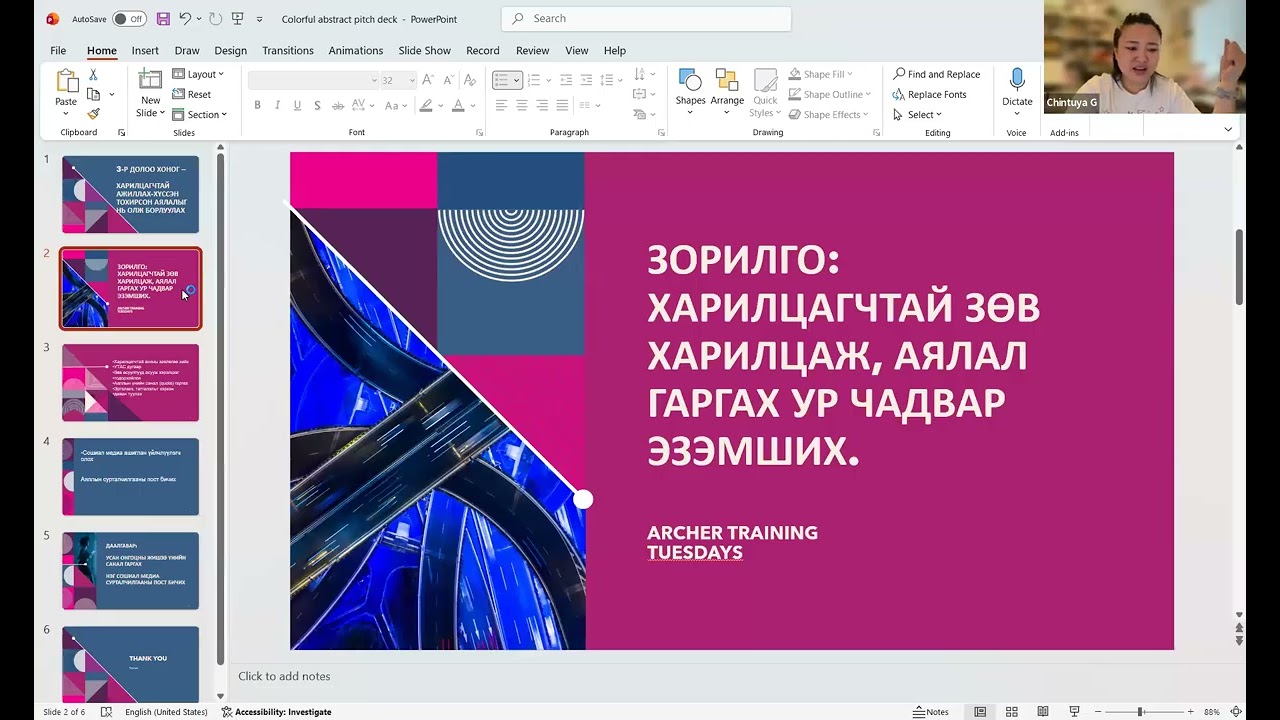Select slide 4 thumbnail

tap(130, 476)
